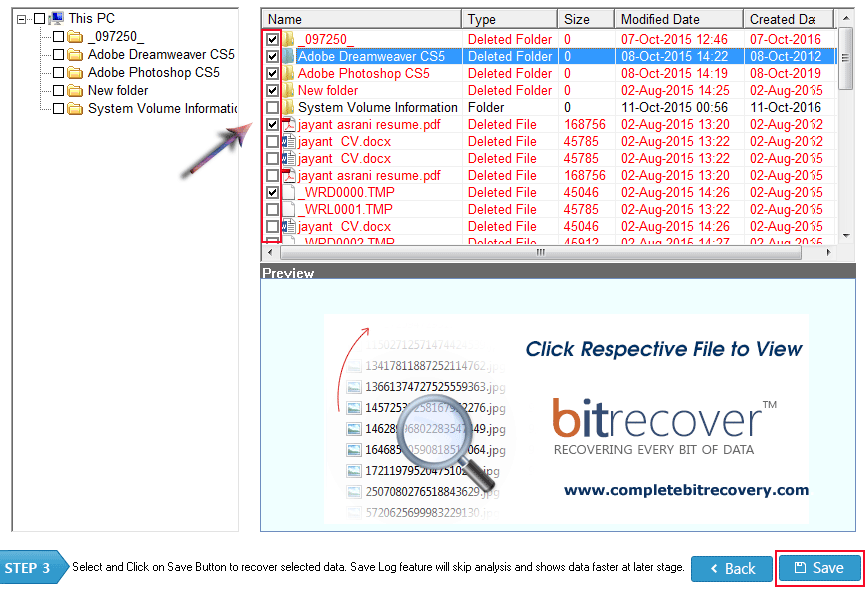Check the This PC tree checkbox
Viewport: 866px width, 591px height.
[39, 19]
